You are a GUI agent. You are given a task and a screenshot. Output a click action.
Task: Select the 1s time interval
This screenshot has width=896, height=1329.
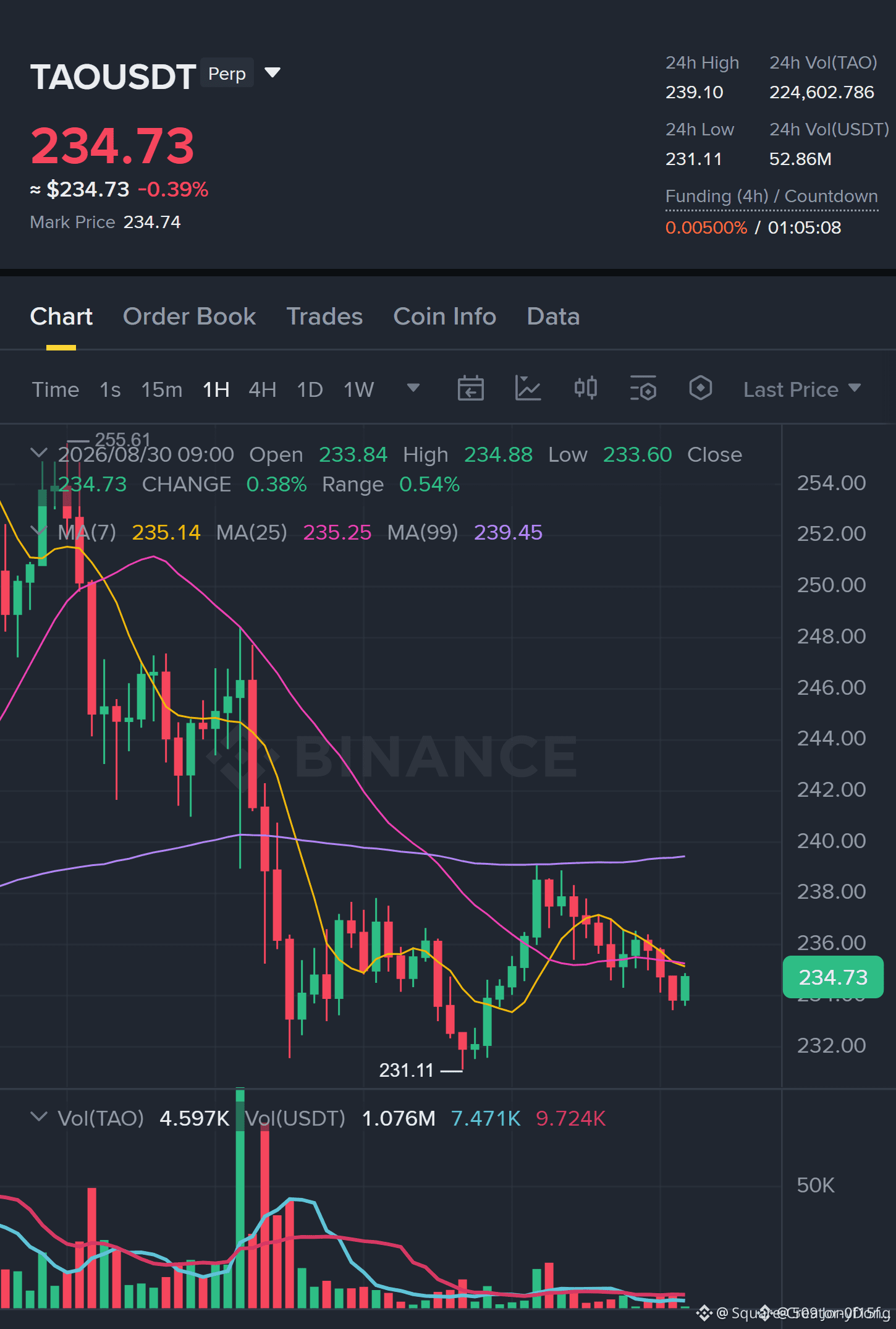click(x=110, y=389)
